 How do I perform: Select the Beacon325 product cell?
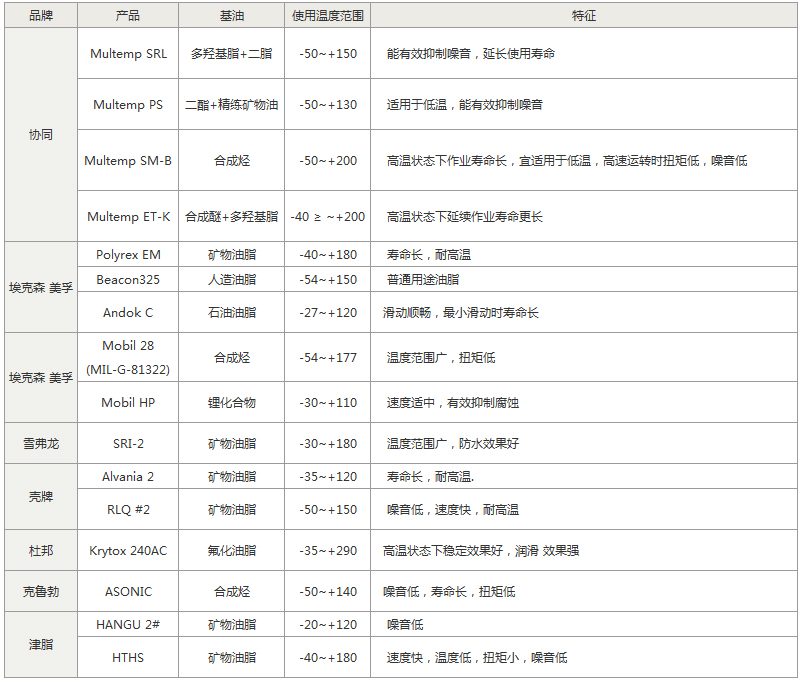pyautogui.click(x=128, y=280)
